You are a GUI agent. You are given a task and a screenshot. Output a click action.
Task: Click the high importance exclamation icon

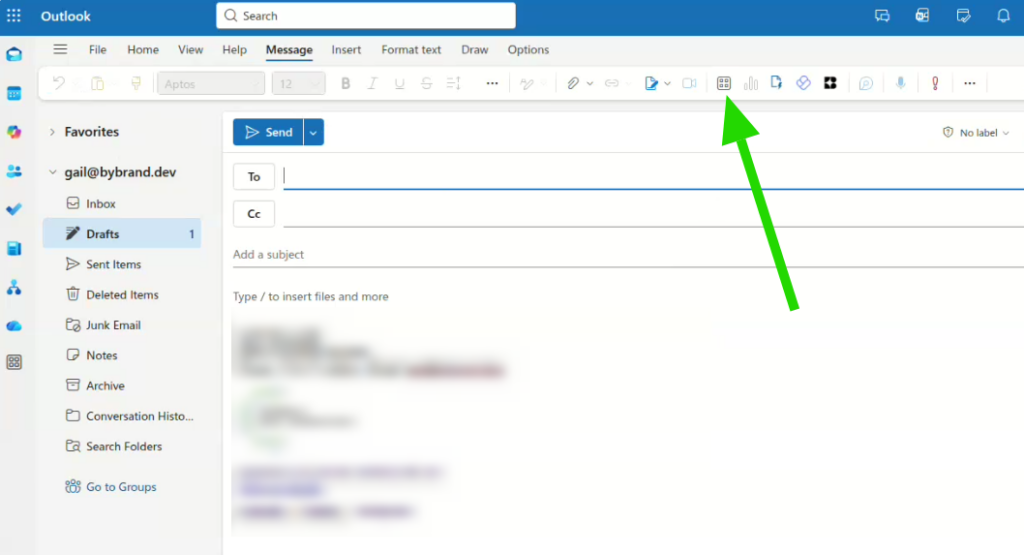coord(935,84)
